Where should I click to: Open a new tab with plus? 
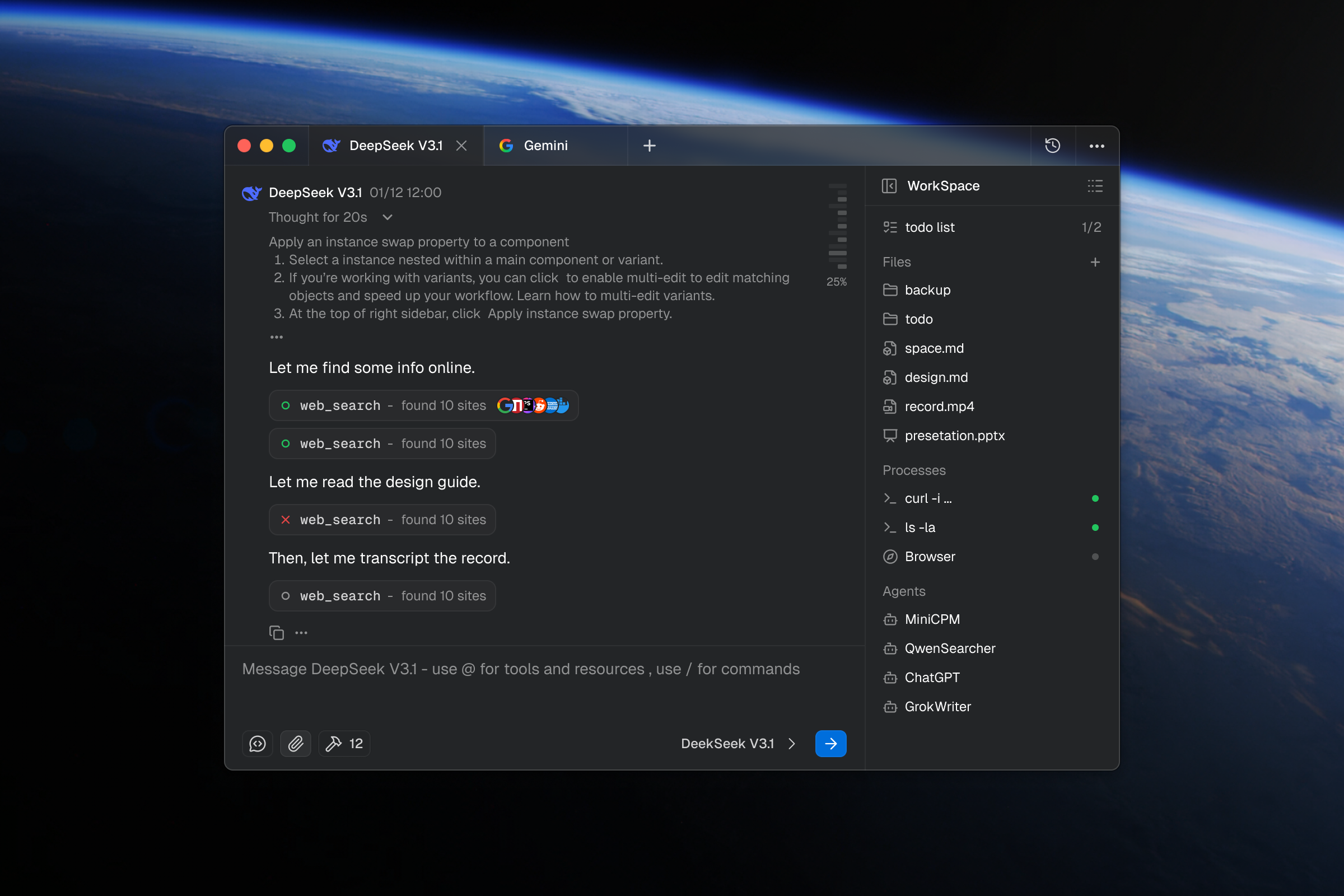pyautogui.click(x=649, y=146)
